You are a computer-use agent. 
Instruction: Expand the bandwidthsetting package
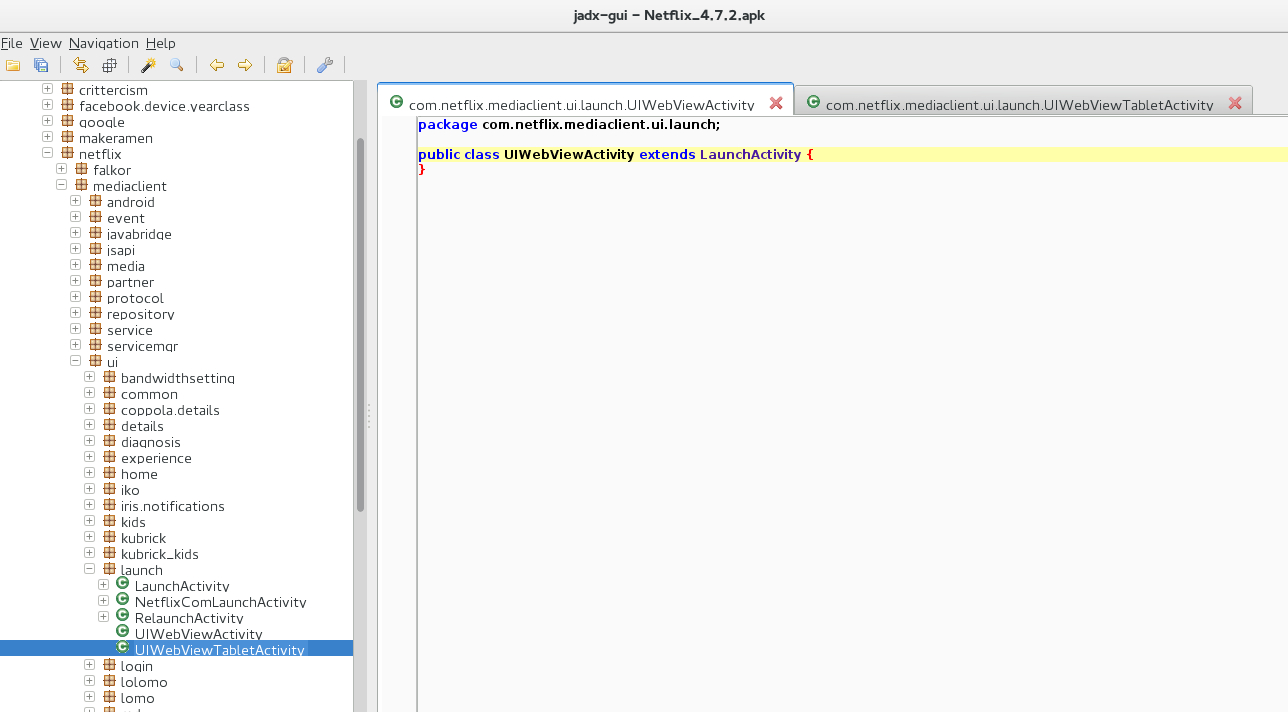tap(89, 378)
